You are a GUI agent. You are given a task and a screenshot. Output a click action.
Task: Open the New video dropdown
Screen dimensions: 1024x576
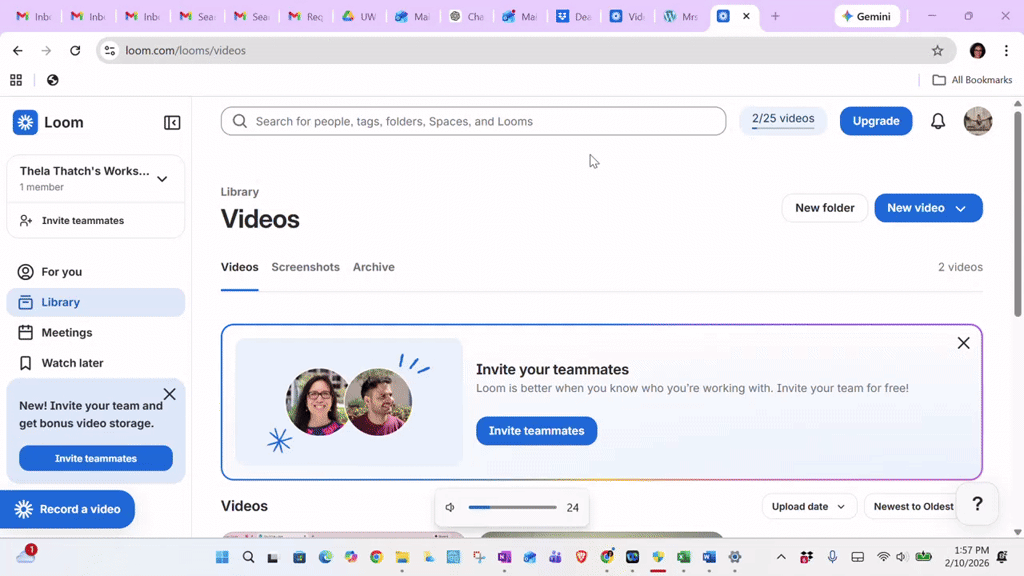(928, 208)
